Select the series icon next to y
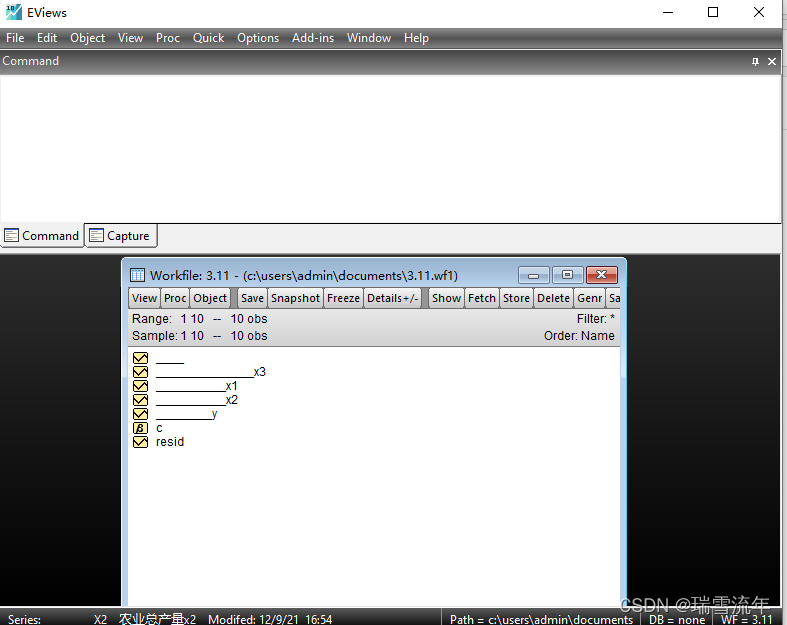The width and height of the screenshot is (787, 625). (x=141, y=414)
